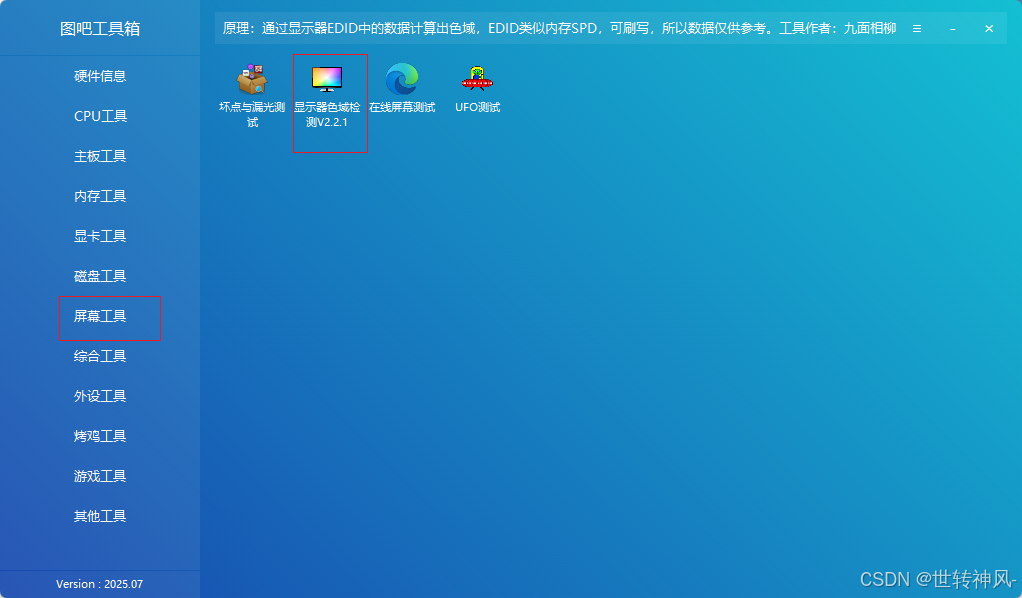Screen dimensions: 1022x598
Task: Close the 图吧工具箱 window
Action: (x=989, y=29)
